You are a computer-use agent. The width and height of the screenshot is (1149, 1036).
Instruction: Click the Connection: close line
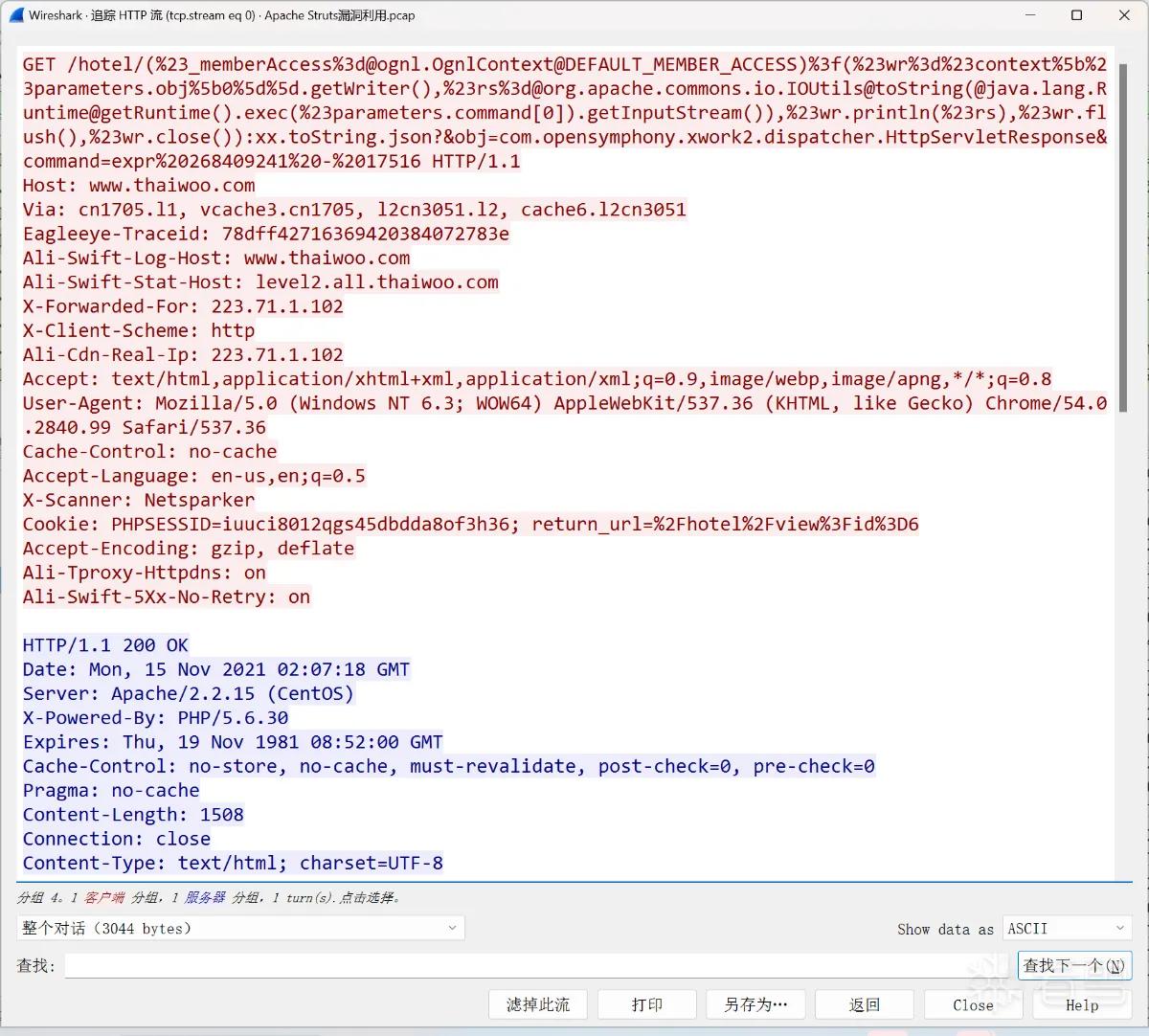pos(117,839)
